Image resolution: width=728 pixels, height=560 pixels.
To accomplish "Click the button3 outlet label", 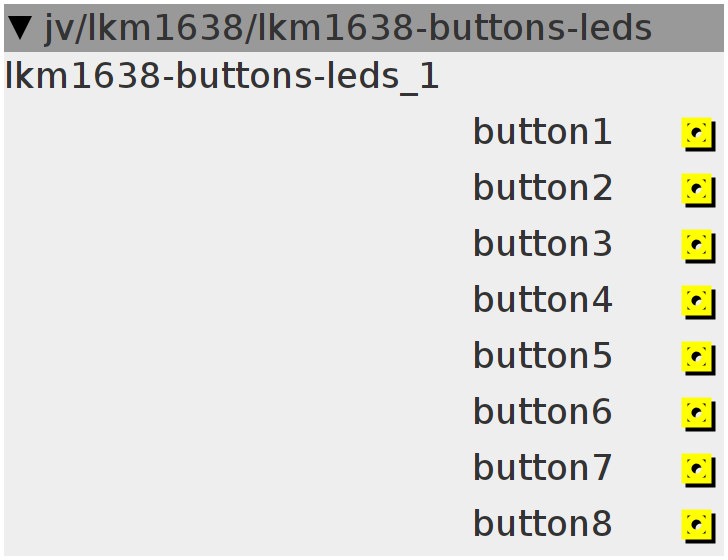I will click(542, 244).
